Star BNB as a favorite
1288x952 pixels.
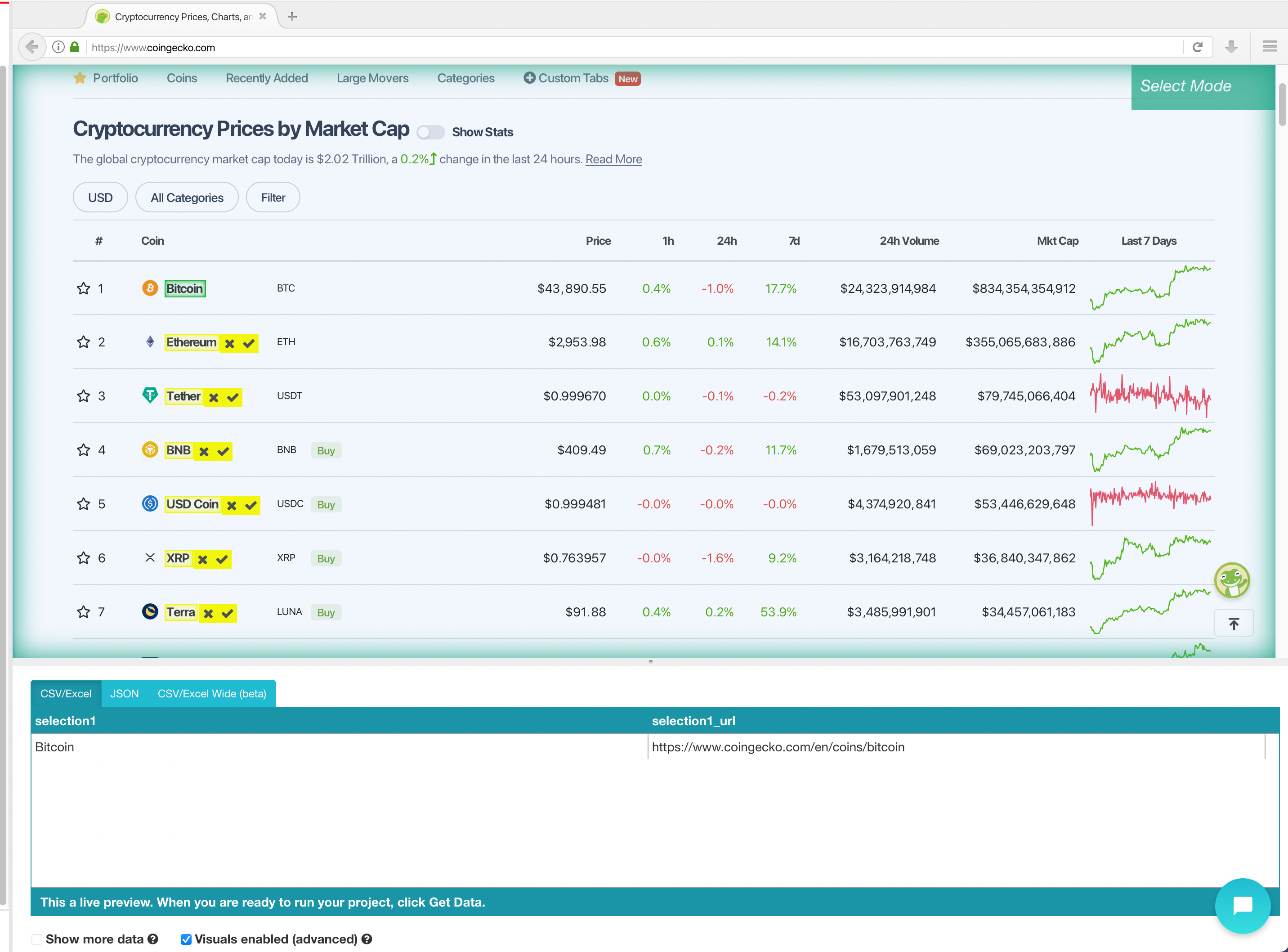click(x=84, y=449)
